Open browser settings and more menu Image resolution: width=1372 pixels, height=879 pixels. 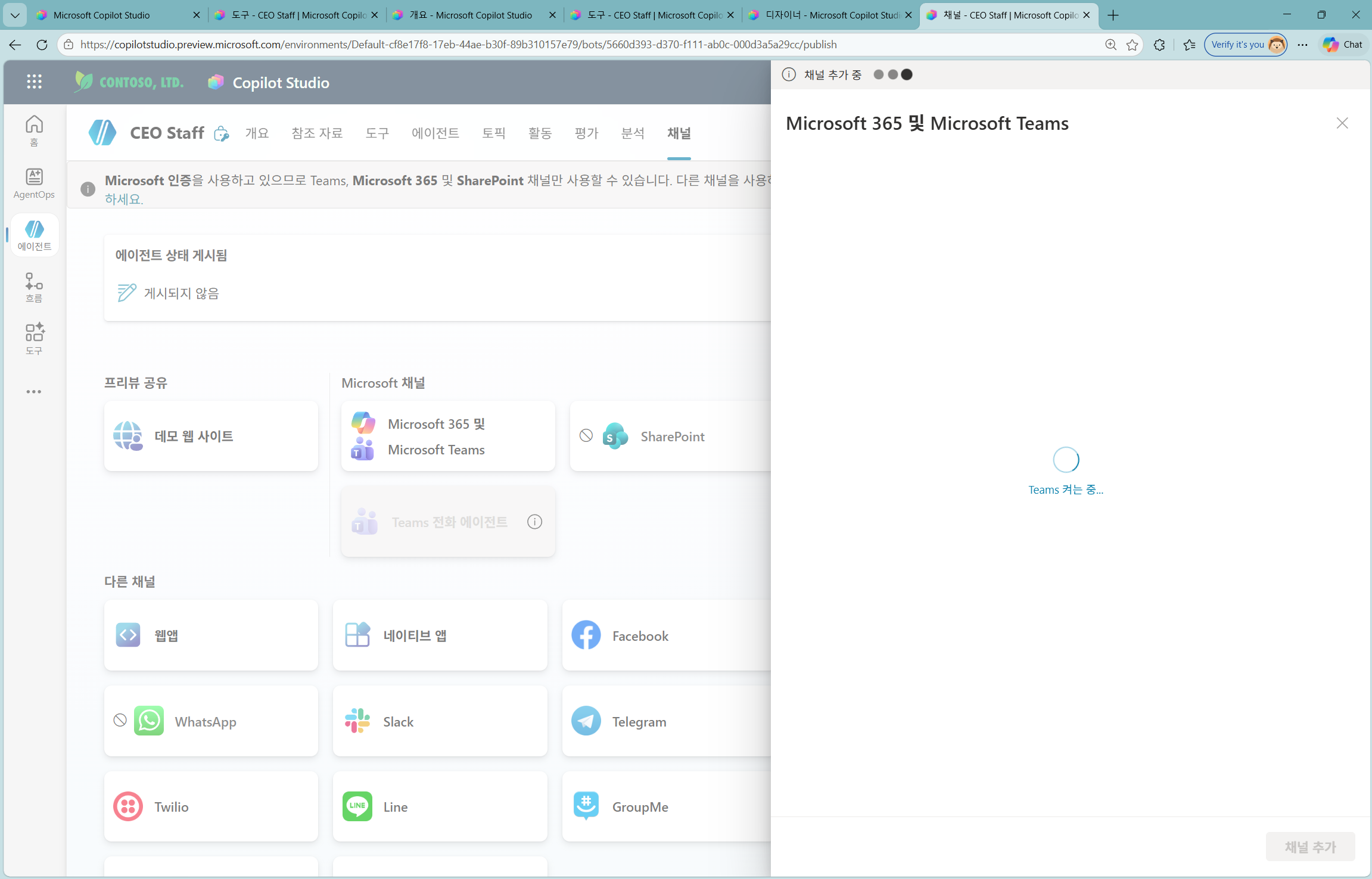pyautogui.click(x=1303, y=45)
